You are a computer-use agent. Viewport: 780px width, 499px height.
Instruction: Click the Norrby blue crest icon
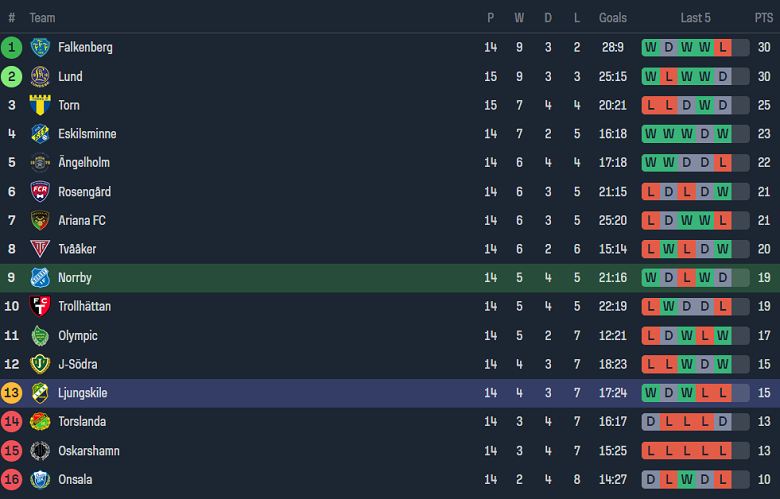(40, 278)
